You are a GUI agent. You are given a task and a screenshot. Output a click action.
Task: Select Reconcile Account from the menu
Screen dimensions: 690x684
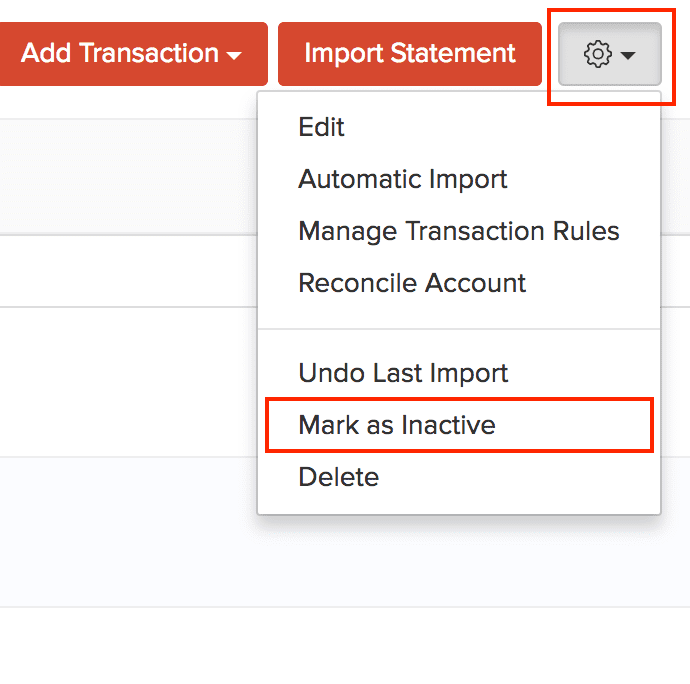[x=412, y=283]
